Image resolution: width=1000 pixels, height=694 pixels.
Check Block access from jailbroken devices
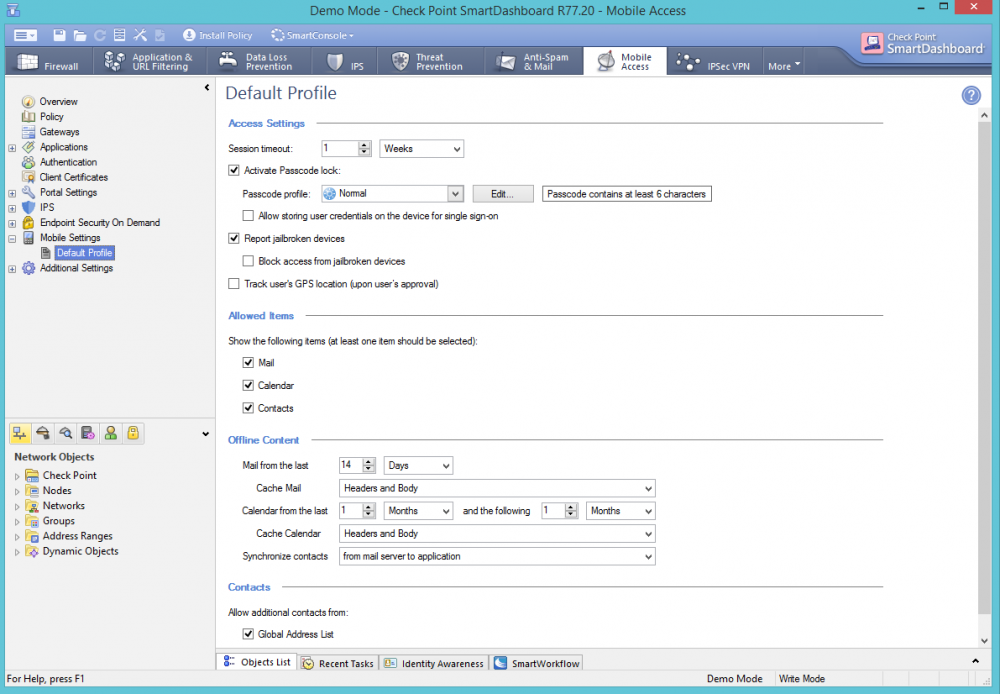pyautogui.click(x=248, y=261)
